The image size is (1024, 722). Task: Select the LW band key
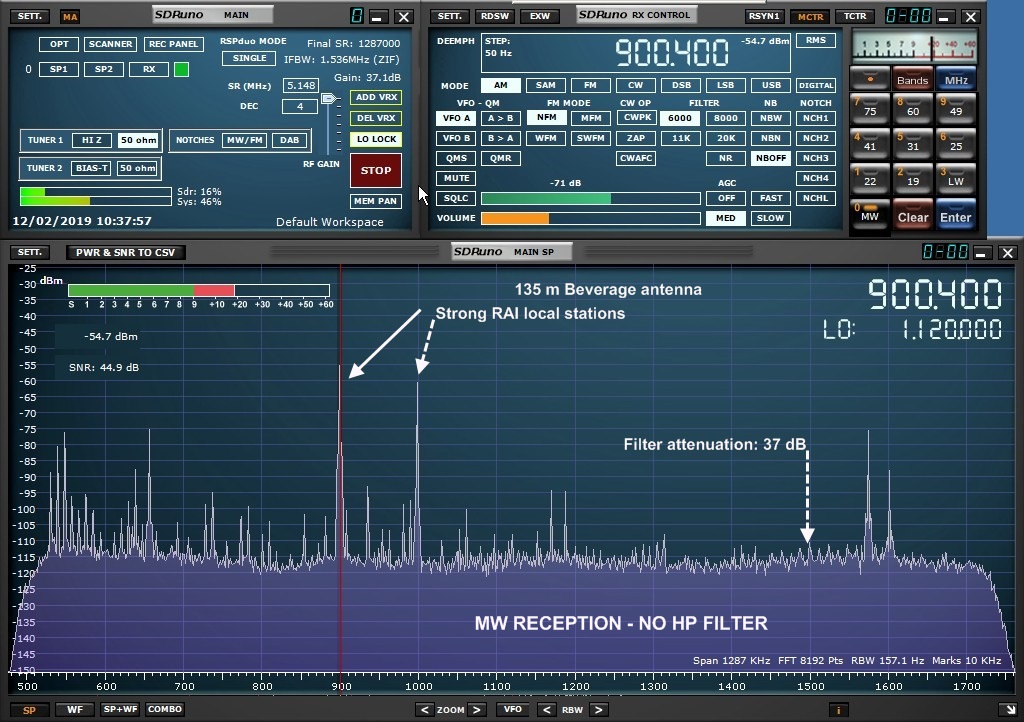[955, 180]
